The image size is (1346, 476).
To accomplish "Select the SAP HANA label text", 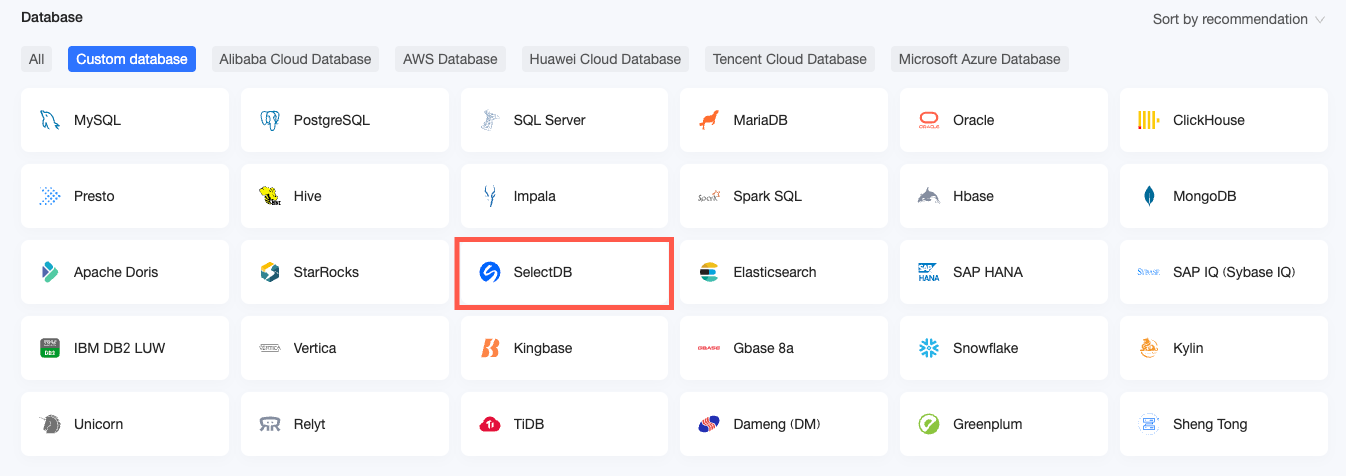I will tap(988, 272).
